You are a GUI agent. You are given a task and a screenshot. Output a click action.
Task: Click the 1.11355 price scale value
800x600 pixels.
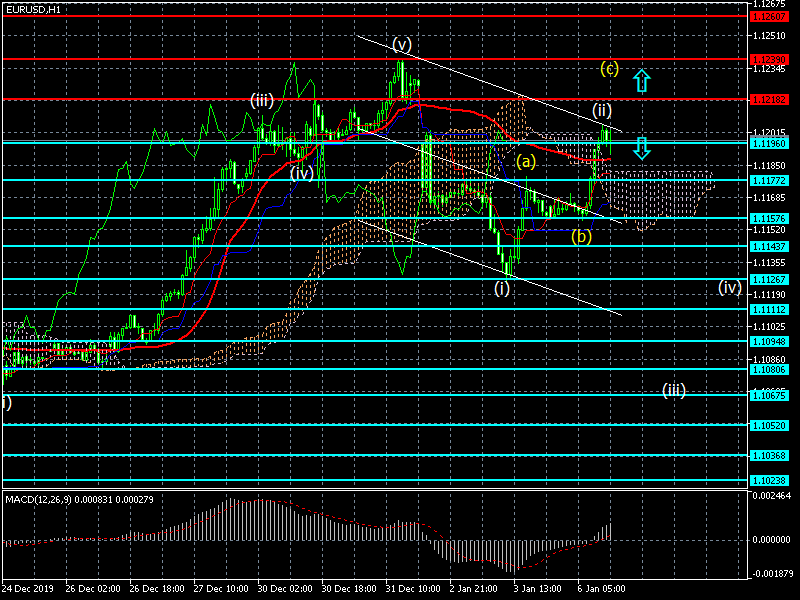pyautogui.click(x=769, y=262)
